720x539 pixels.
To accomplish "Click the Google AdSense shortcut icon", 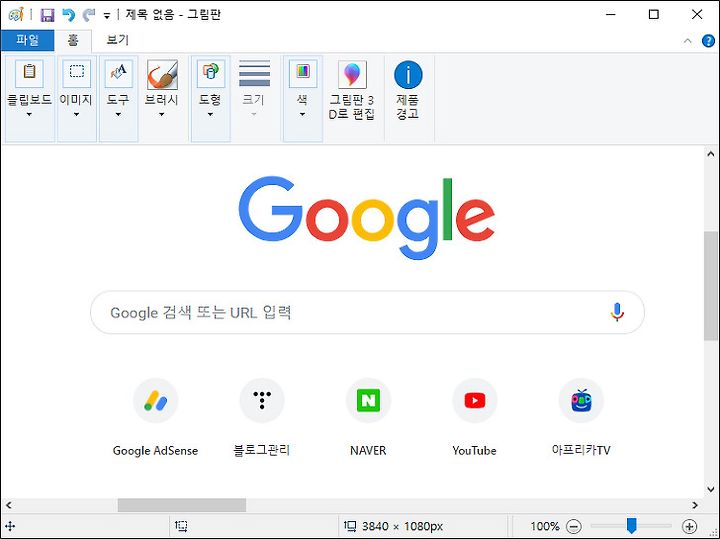I will 156,401.
